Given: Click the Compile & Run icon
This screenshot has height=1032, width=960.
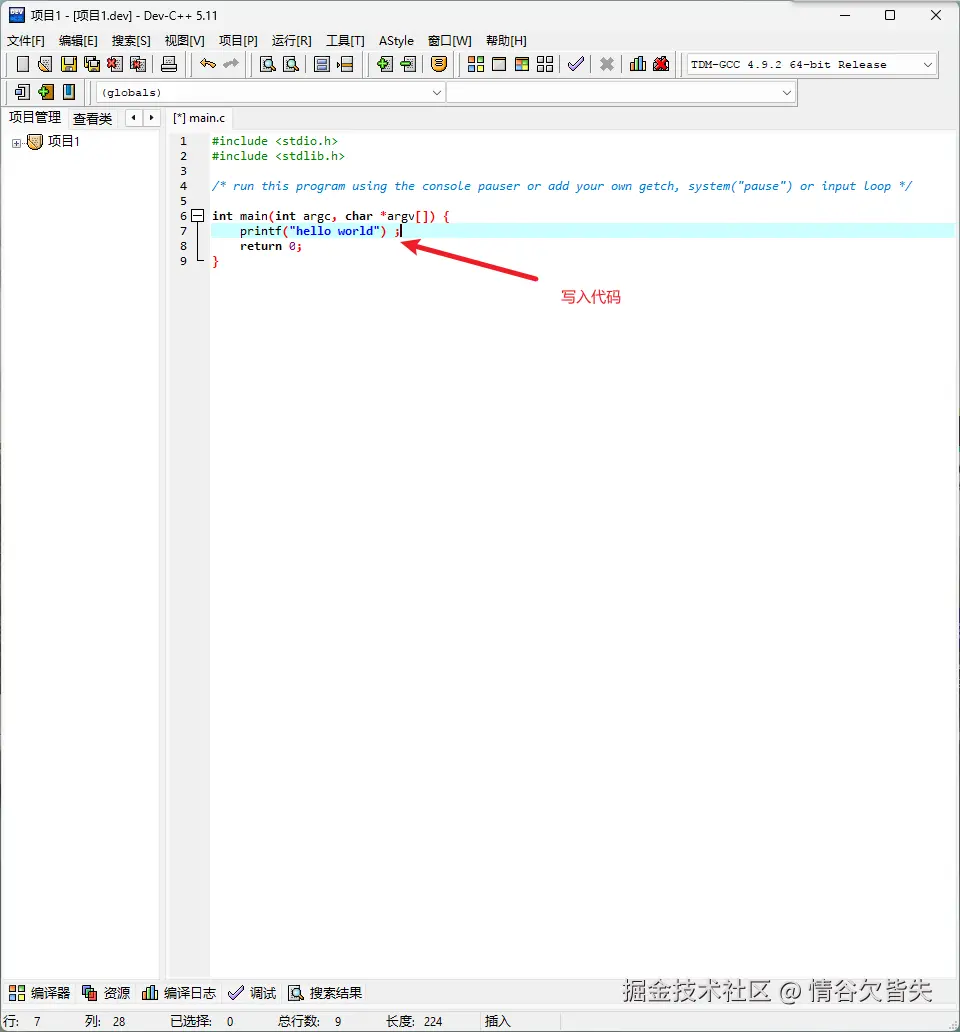Looking at the screenshot, I should [x=522, y=64].
